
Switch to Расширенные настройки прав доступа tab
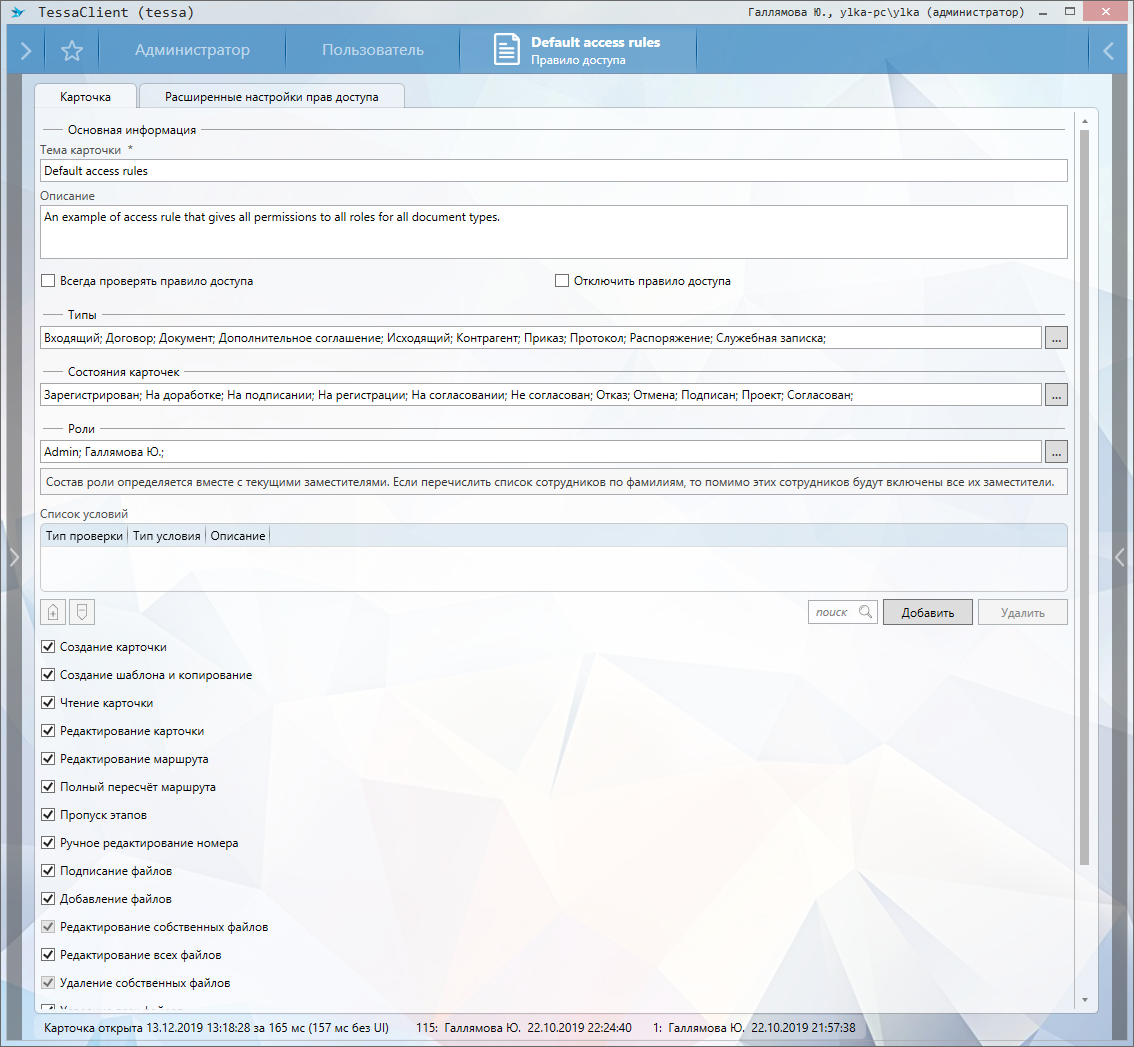coord(272,97)
